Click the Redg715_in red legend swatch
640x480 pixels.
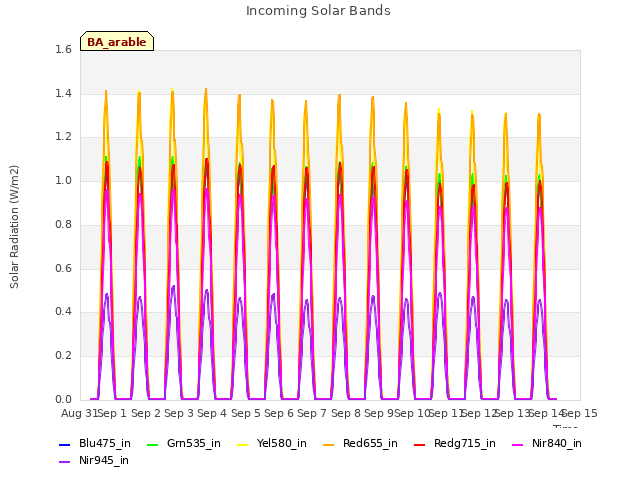[x=420, y=445]
